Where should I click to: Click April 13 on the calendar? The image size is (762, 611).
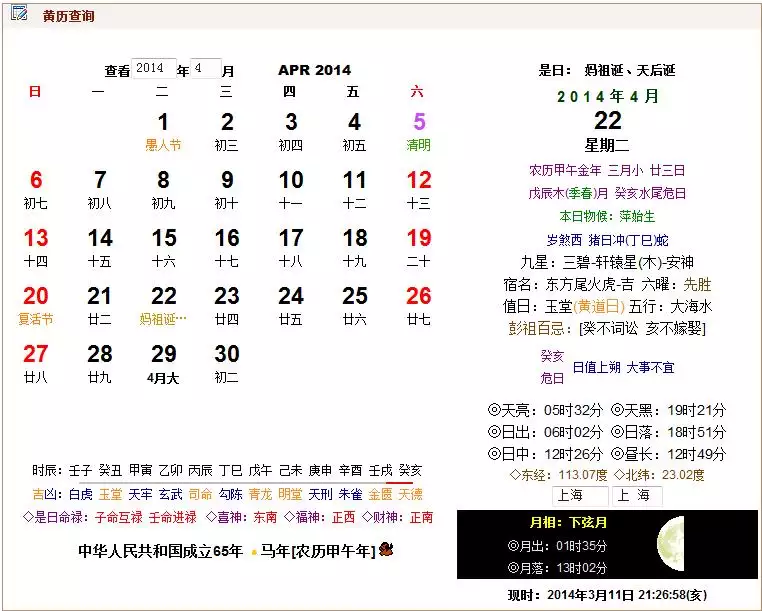click(x=36, y=245)
